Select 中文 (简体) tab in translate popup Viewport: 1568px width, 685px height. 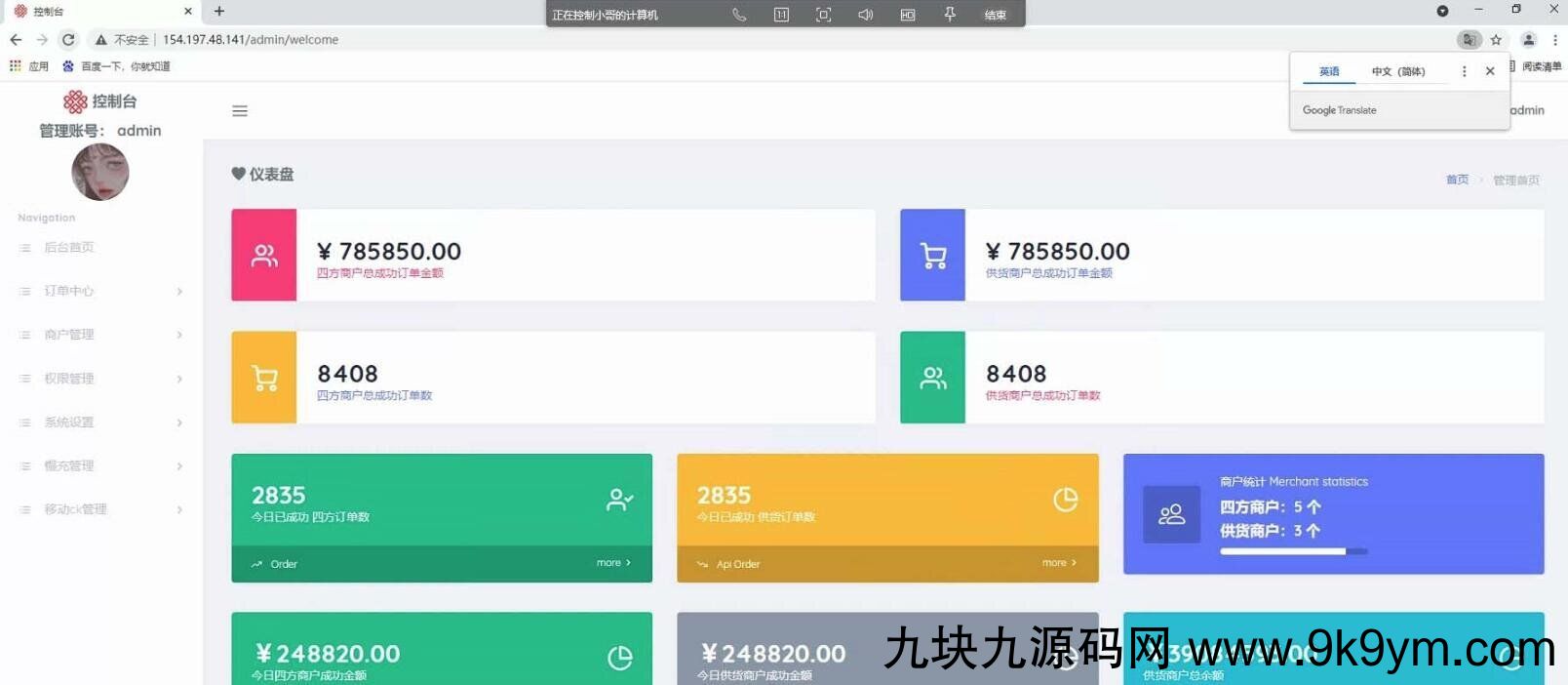pos(1398,71)
